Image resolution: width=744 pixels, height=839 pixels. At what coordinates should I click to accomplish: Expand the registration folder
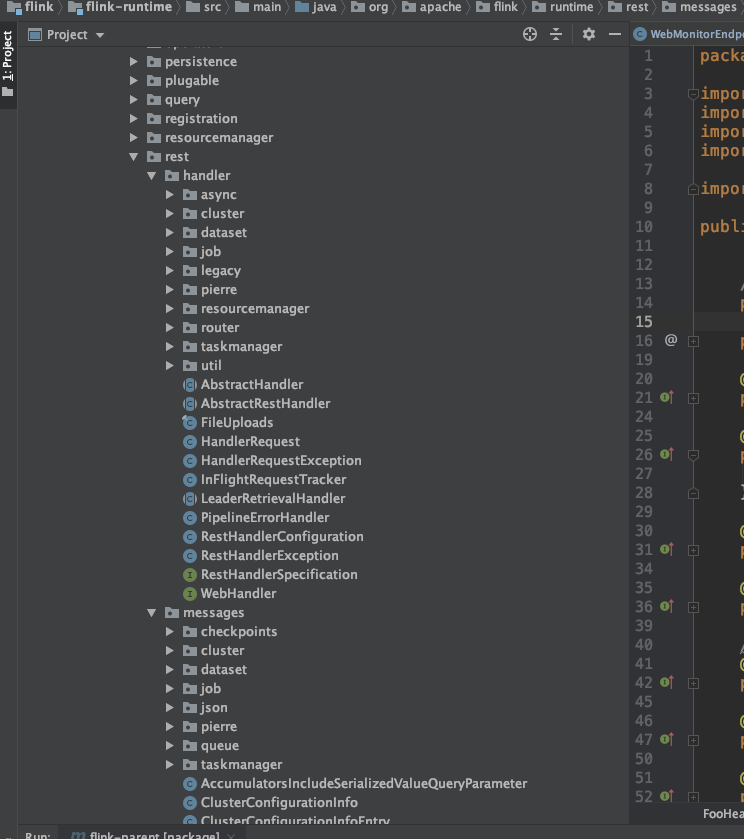134,119
